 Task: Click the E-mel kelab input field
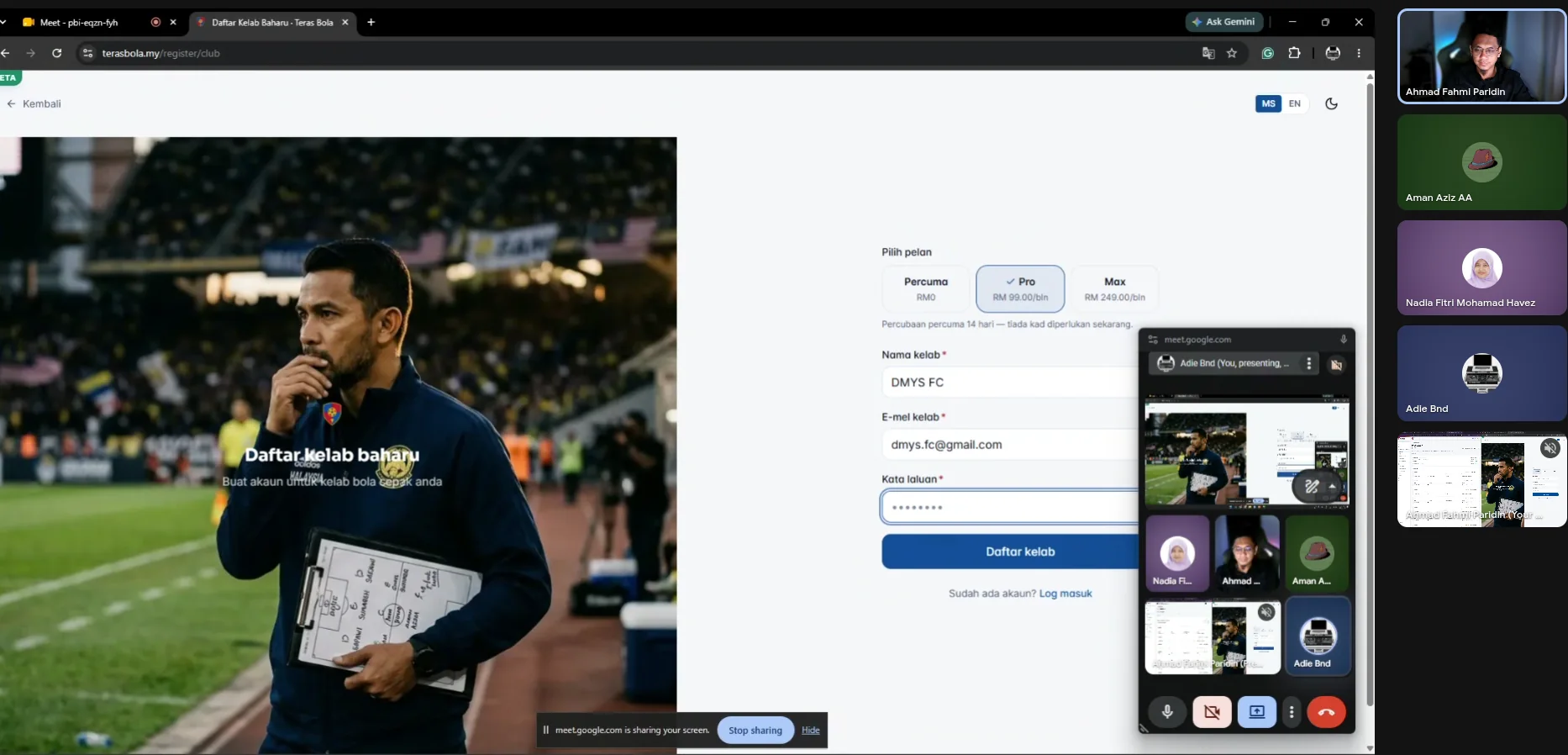pyautogui.click(x=1010, y=444)
